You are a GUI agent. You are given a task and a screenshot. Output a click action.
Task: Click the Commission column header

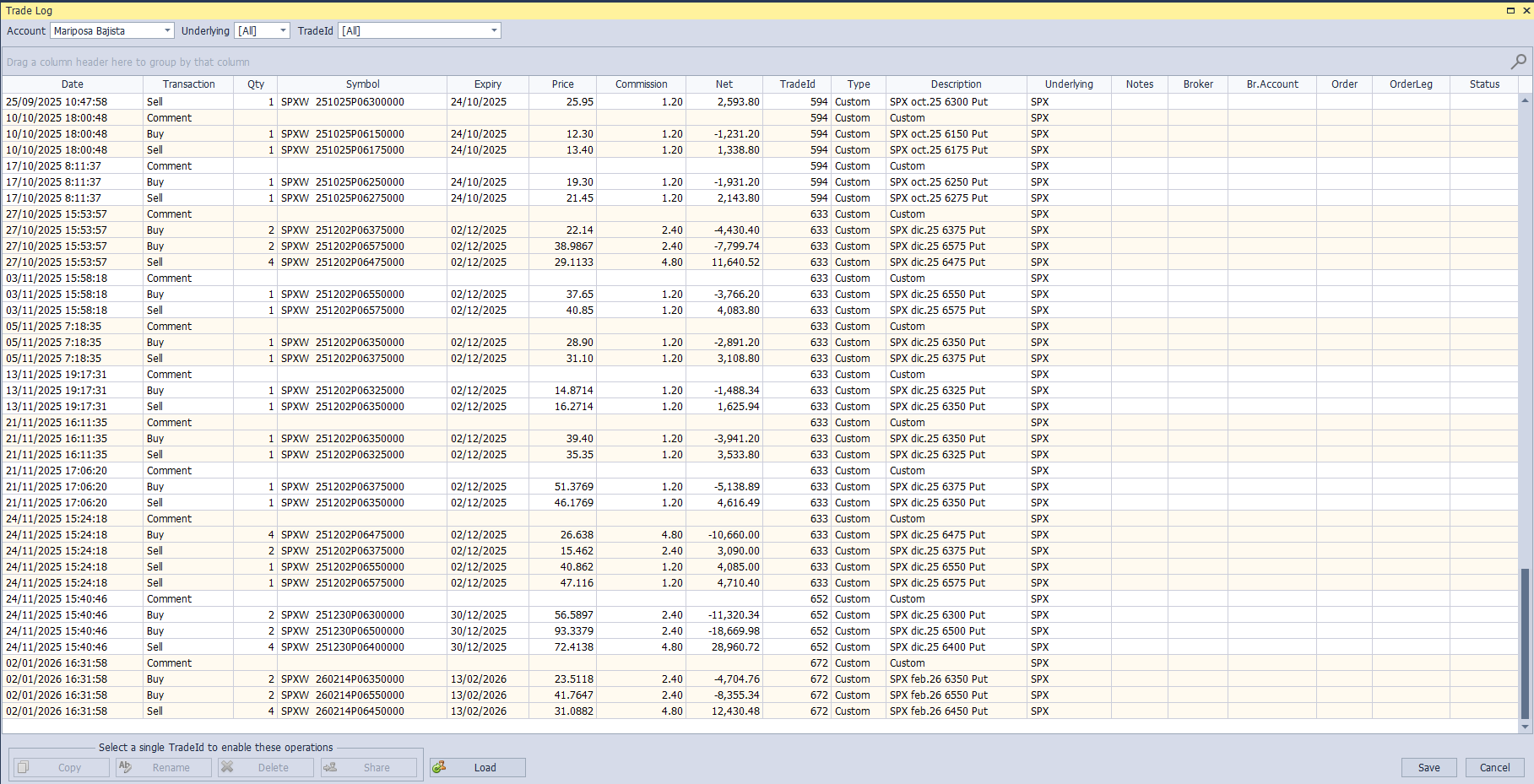pyautogui.click(x=641, y=84)
